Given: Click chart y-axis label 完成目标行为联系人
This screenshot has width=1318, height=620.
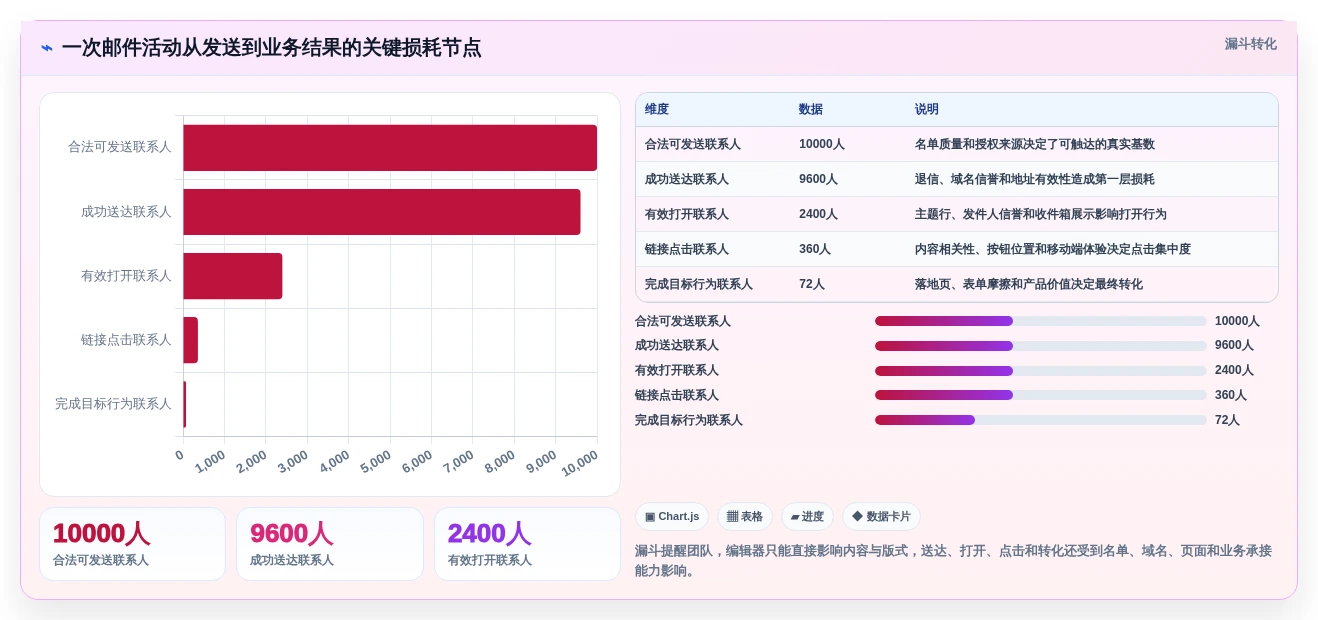Looking at the screenshot, I should pyautogui.click(x=113, y=404).
